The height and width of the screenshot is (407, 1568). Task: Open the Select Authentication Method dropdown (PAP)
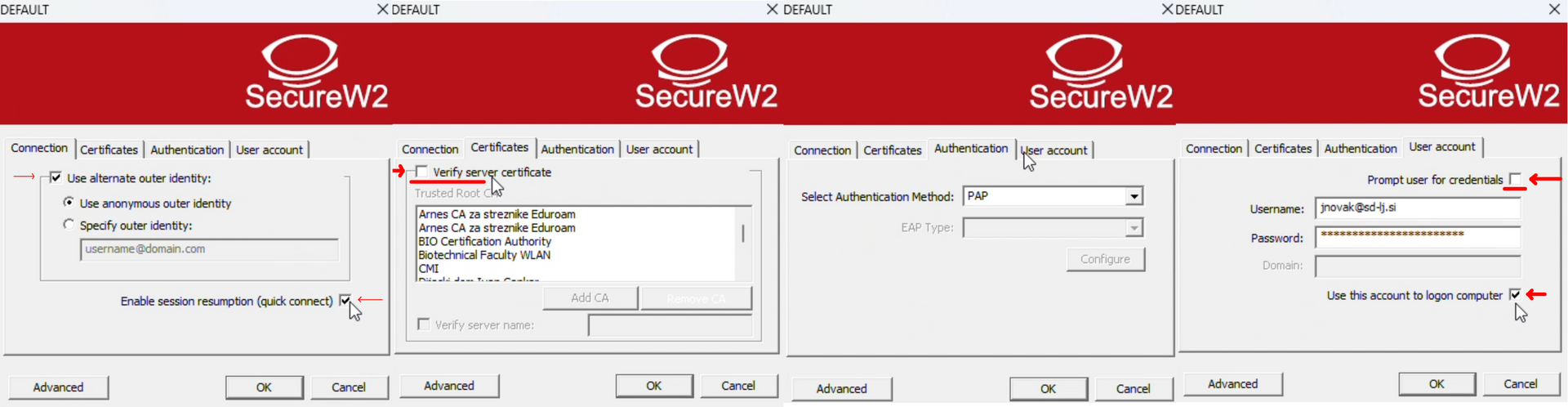(x=1134, y=196)
